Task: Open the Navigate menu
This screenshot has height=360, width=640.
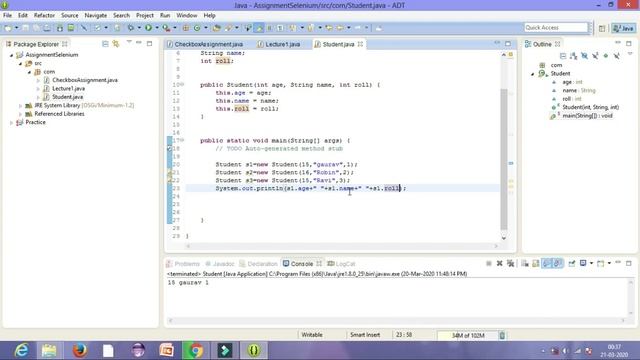Action: [96, 15]
